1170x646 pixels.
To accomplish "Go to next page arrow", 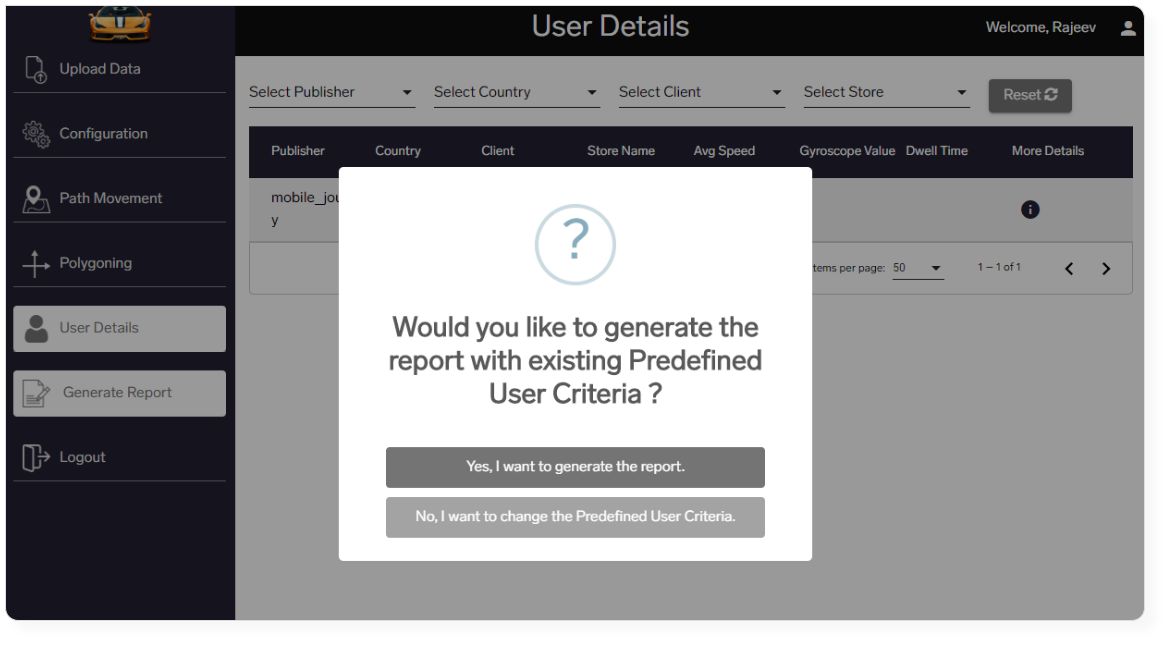I will pos(1106,269).
